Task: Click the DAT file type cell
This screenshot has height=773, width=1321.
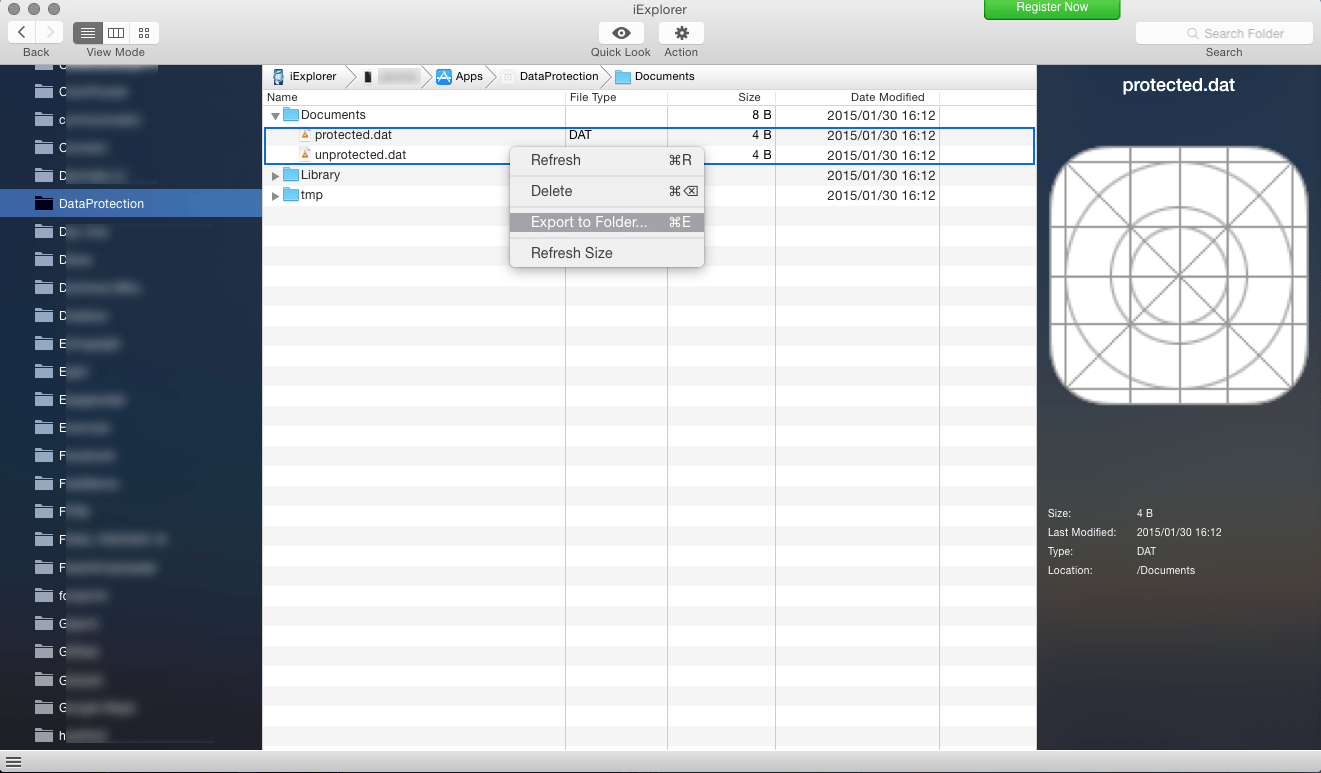Action: pos(580,135)
